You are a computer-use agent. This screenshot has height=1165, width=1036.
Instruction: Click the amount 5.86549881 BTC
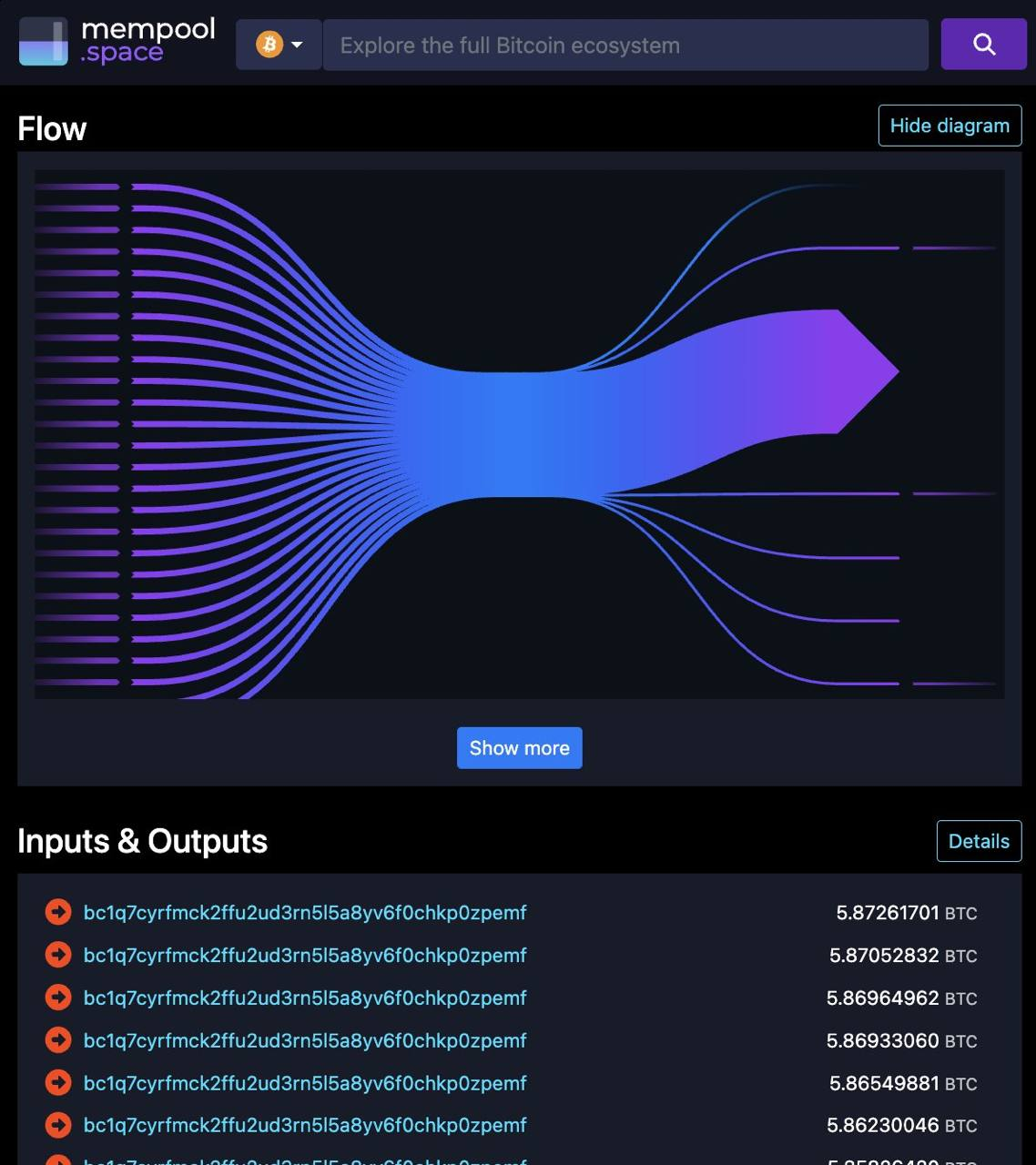coord(902,1083)
